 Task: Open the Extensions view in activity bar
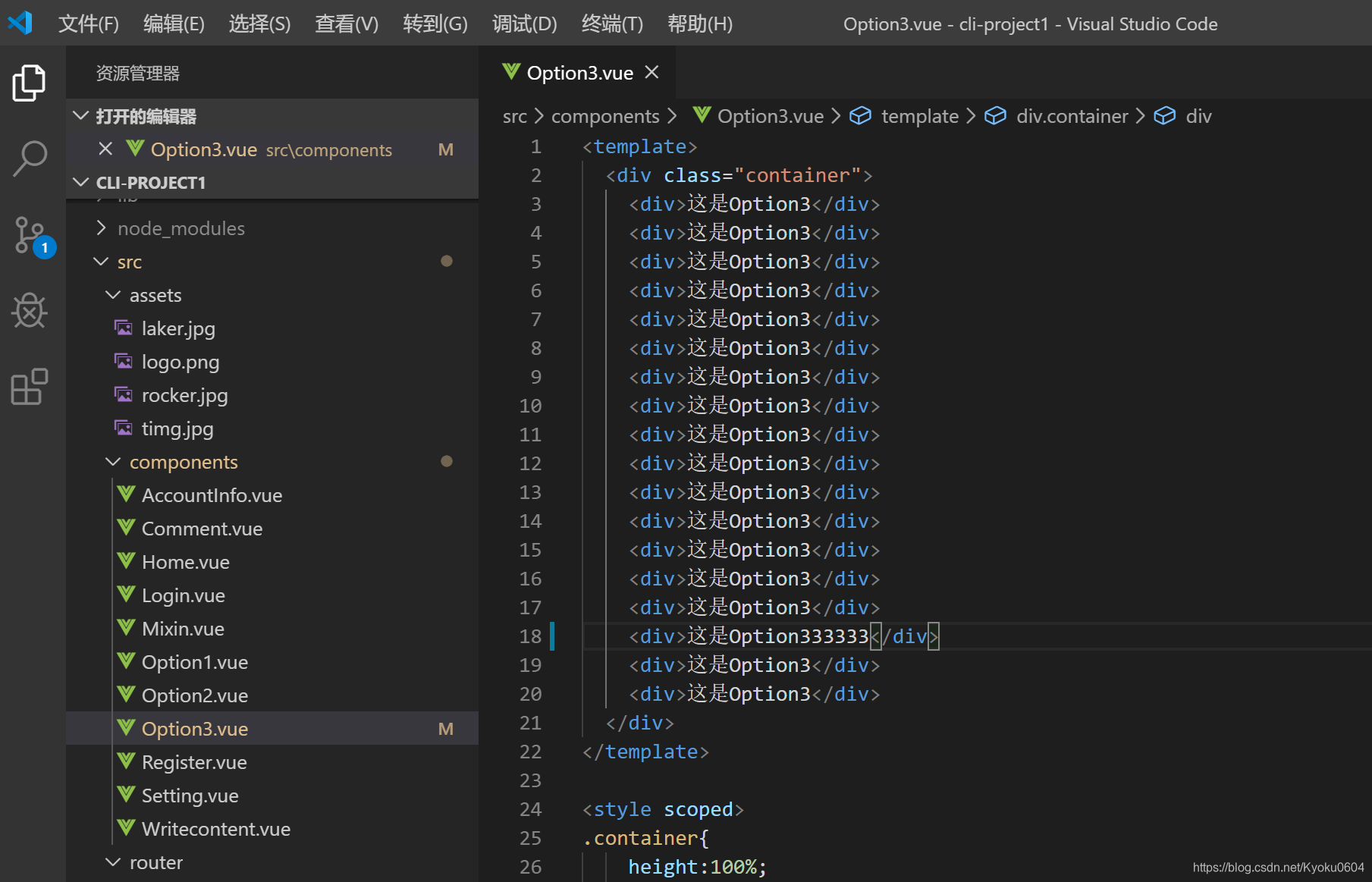29,386
